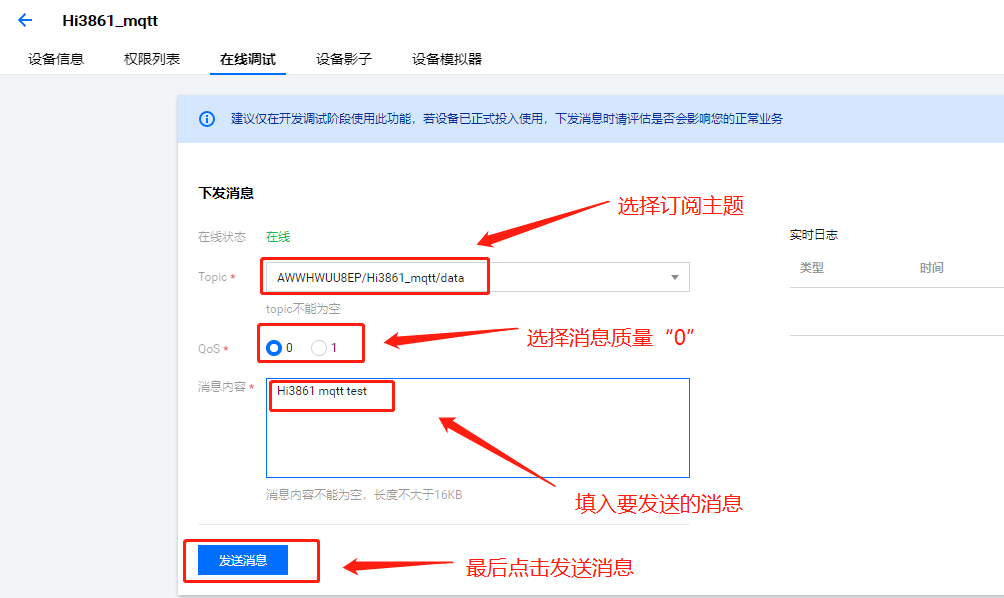Click the 实时日志 heading
This screenshot has height=598, width=1004.
814,235
